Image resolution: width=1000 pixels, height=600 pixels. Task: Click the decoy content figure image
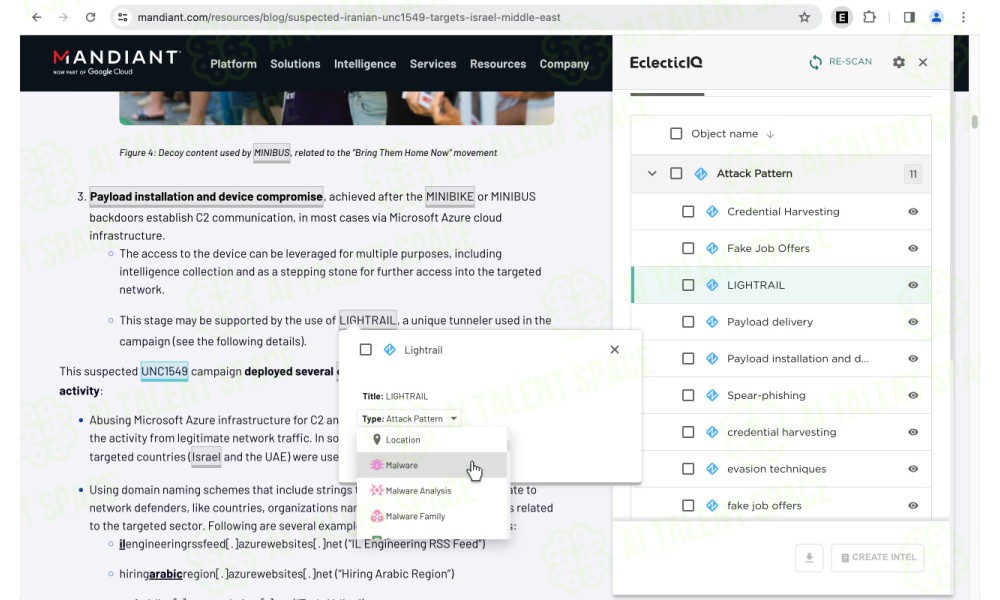coord(336,107)
